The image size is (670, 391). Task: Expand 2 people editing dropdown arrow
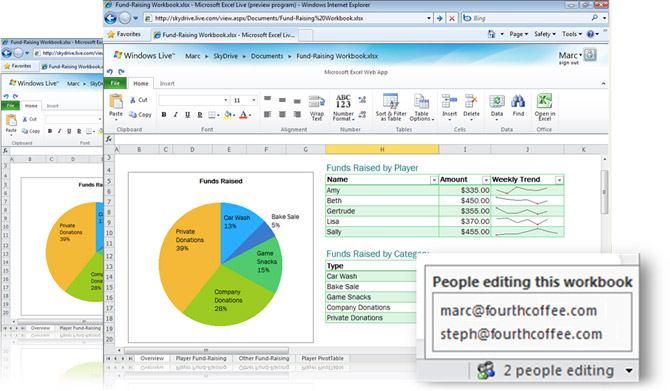pyautogui.click(x=629, y=371)
